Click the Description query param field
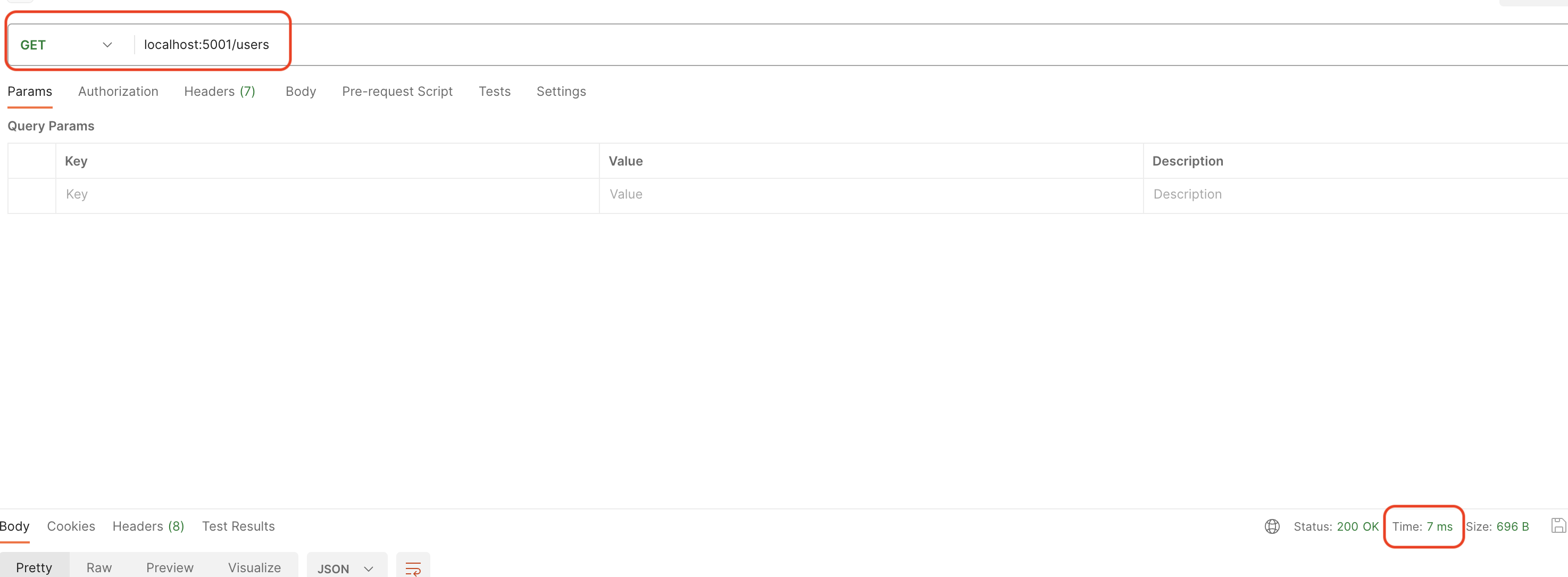This screenshot has height=577, width=1568. tap(1354, 194)
